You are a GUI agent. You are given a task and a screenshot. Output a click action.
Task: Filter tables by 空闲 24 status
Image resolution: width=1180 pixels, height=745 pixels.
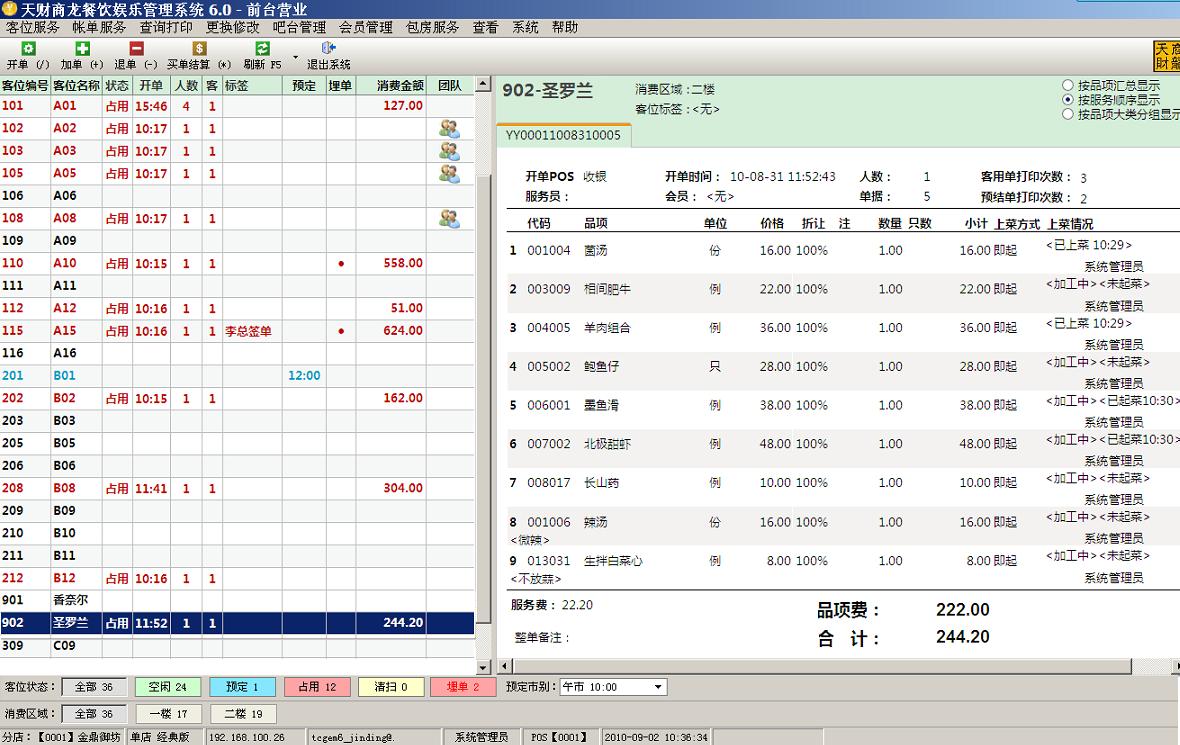[x=167, y=687]
